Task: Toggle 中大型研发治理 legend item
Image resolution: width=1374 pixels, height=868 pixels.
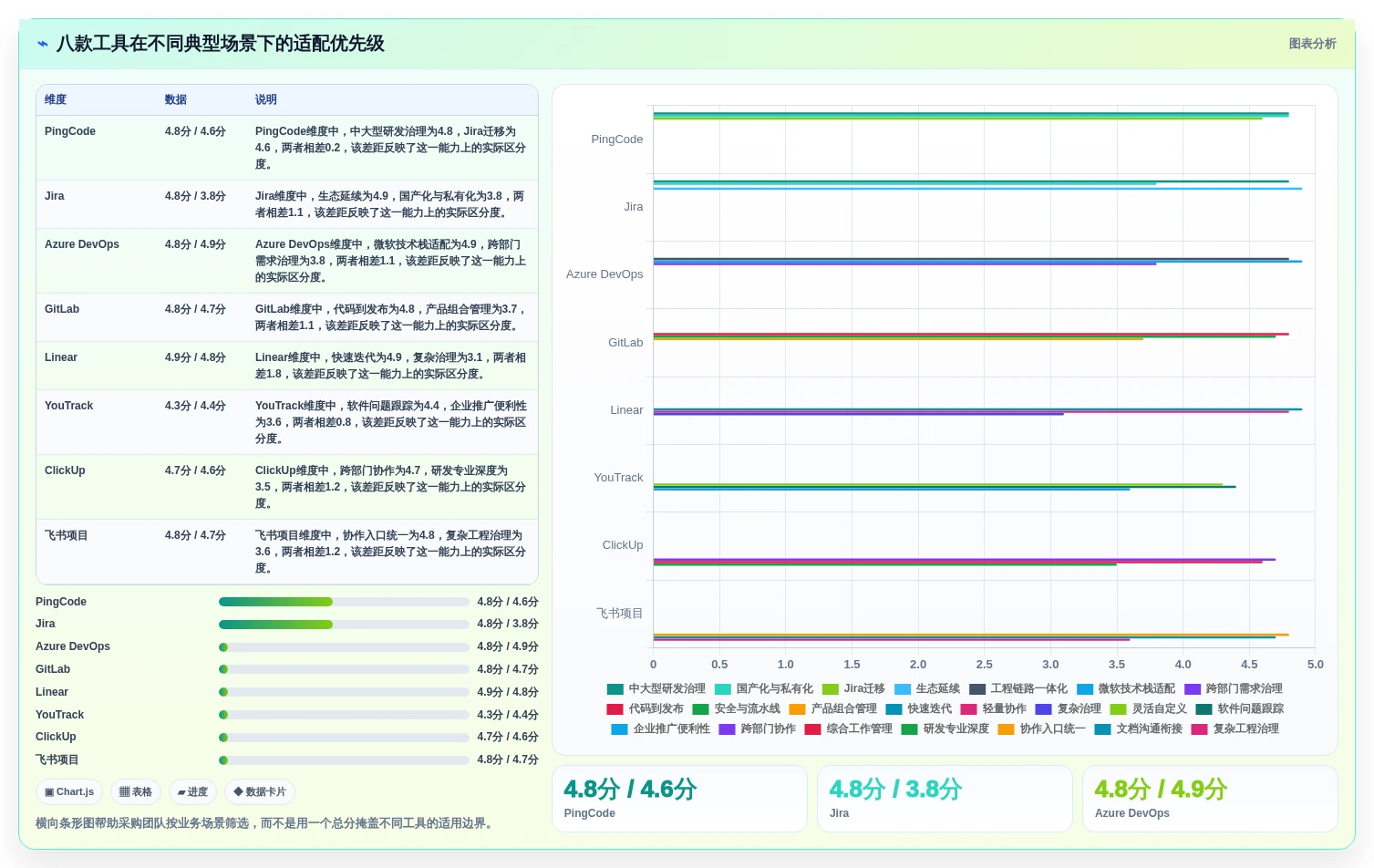Action: pyautogui.click(x=656, y=689)
